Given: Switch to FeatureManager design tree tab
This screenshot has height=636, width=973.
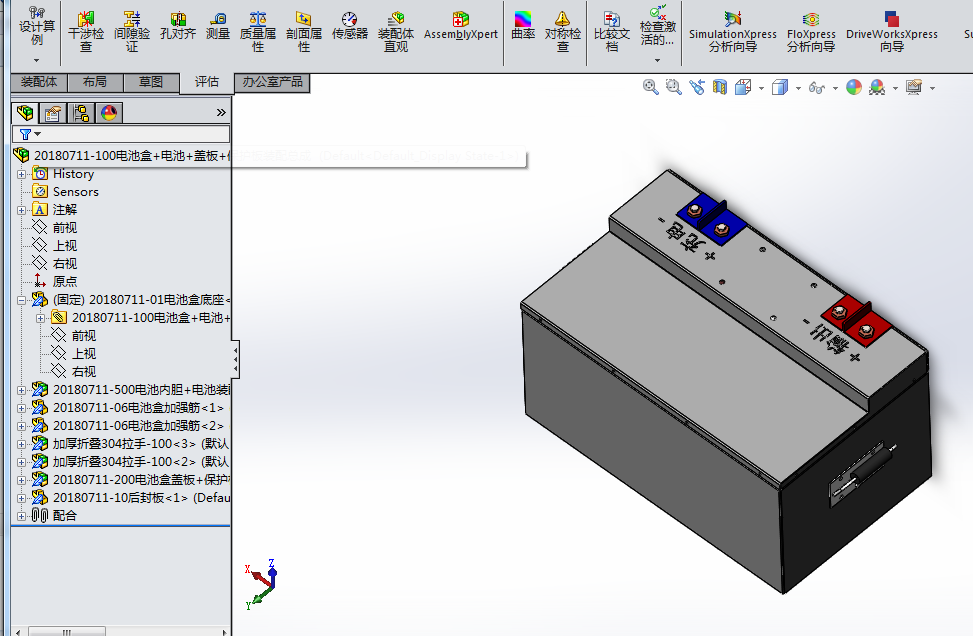Looking at the screenshot, I should point(25,112).
